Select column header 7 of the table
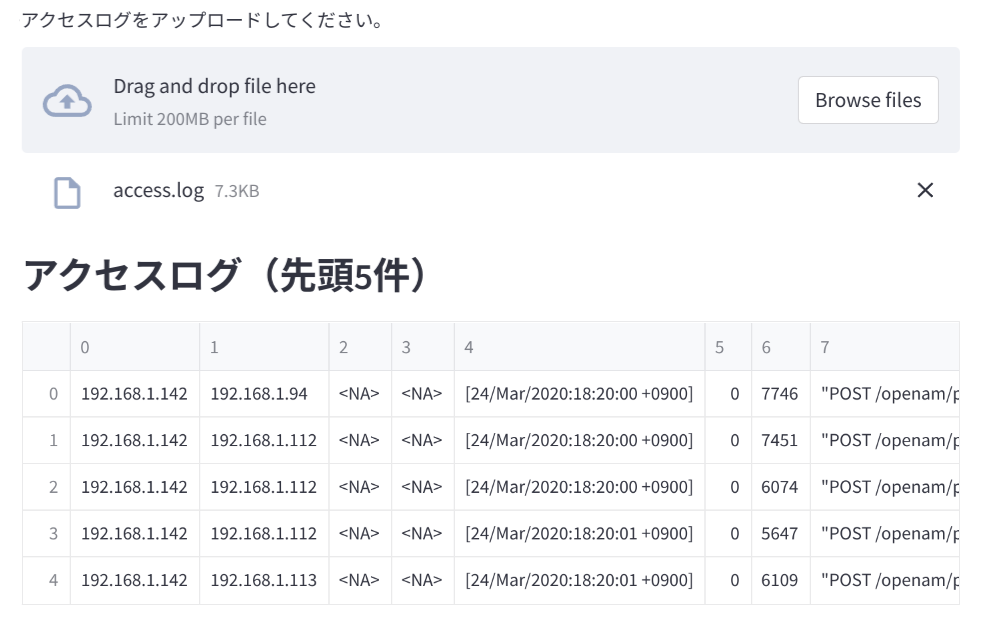Image resolution: width=981 pixels, height=623 pixels. 823,346
